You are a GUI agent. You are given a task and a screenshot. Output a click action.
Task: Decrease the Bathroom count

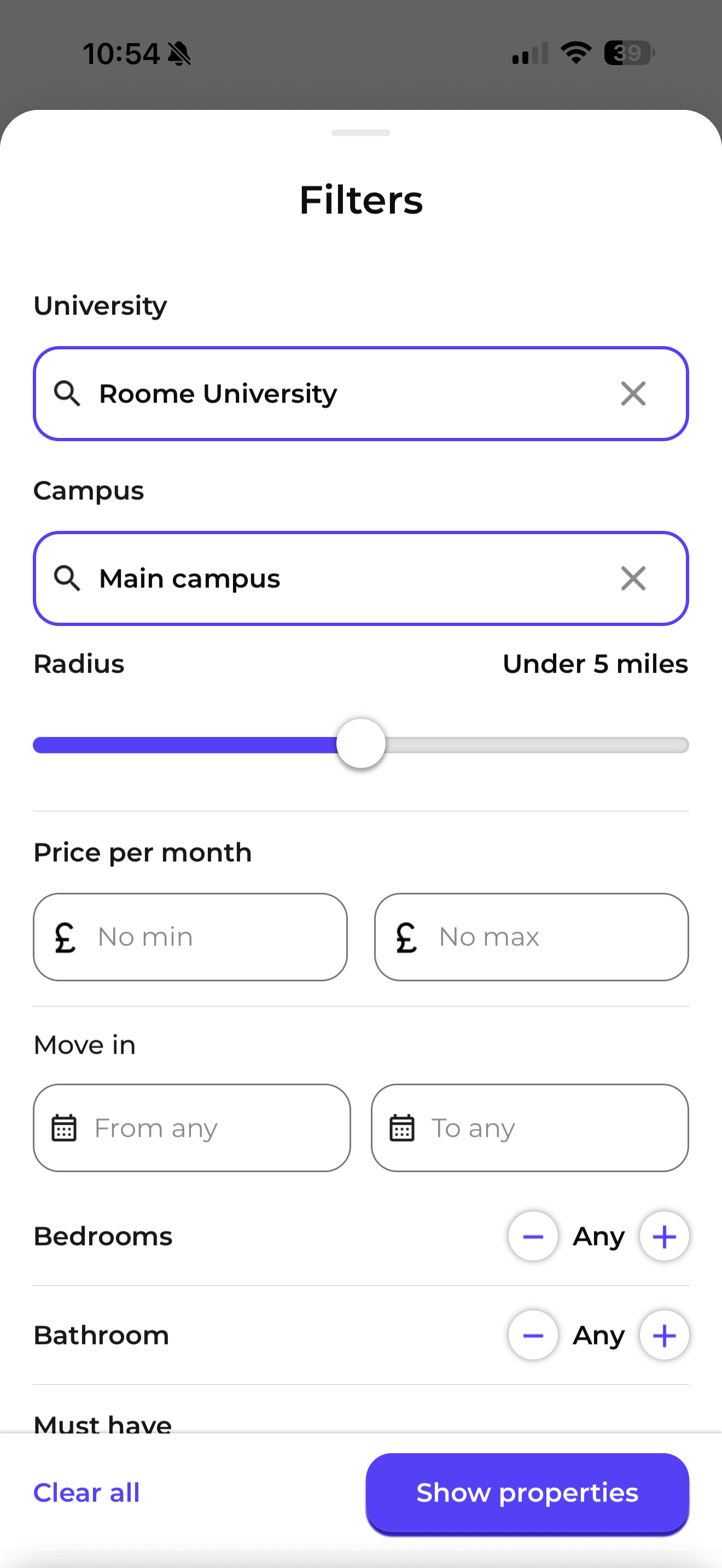pyautogui.click(x=533, y=1336)
